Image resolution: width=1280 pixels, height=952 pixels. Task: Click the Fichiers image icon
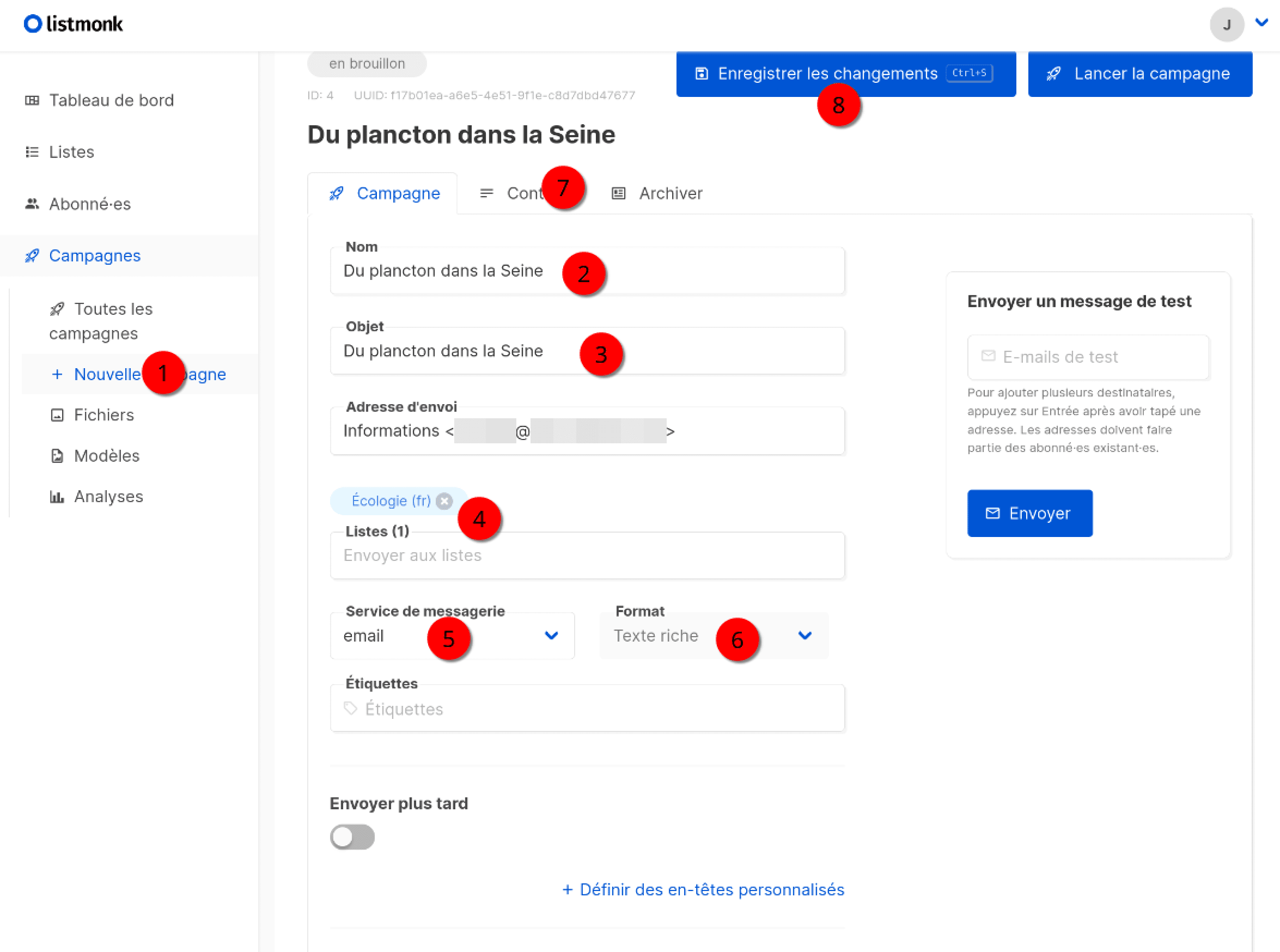pyautogui.click(x=57, y=415)
